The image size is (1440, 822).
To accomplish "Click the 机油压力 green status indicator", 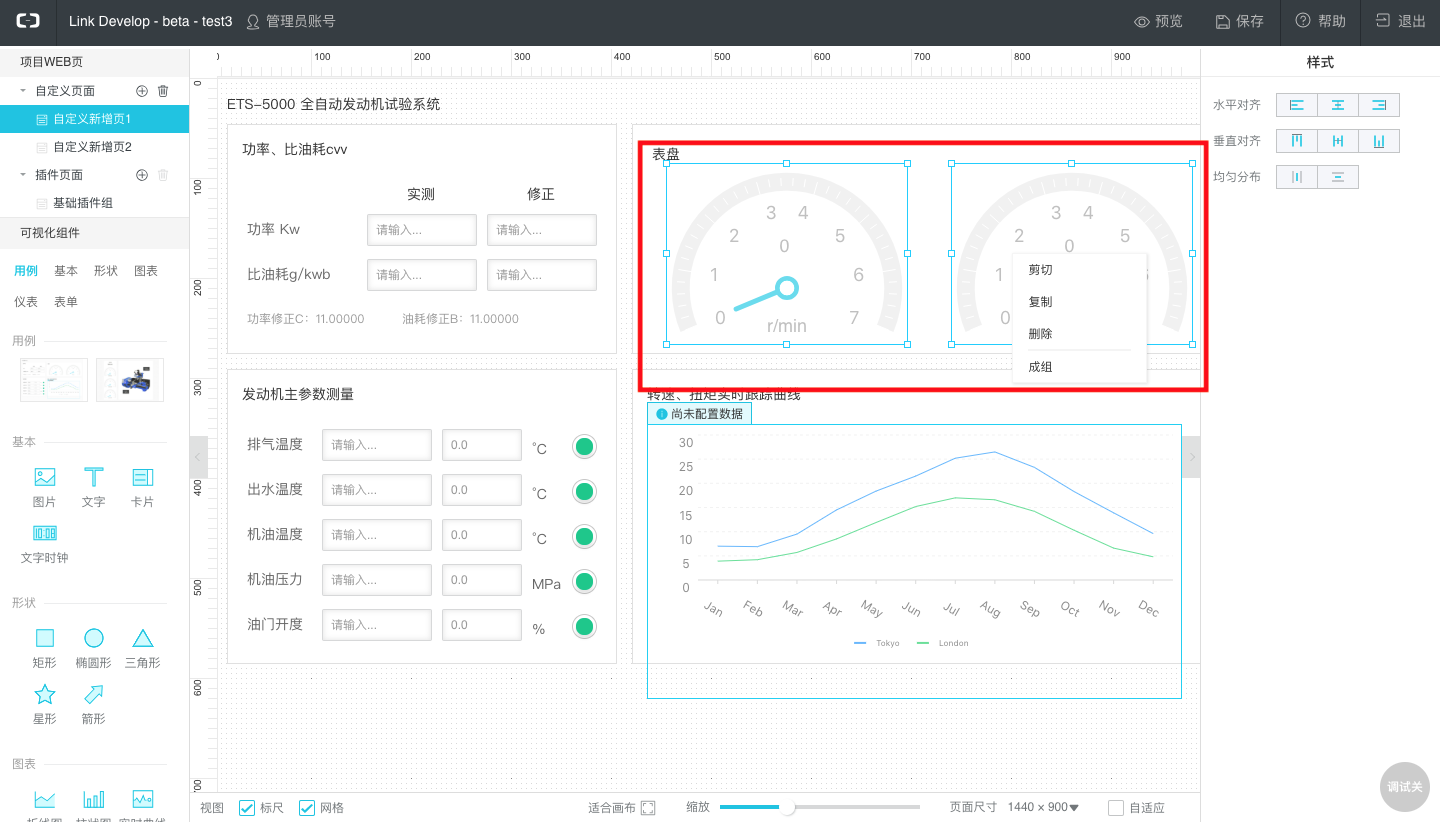I will pos(585,581).
